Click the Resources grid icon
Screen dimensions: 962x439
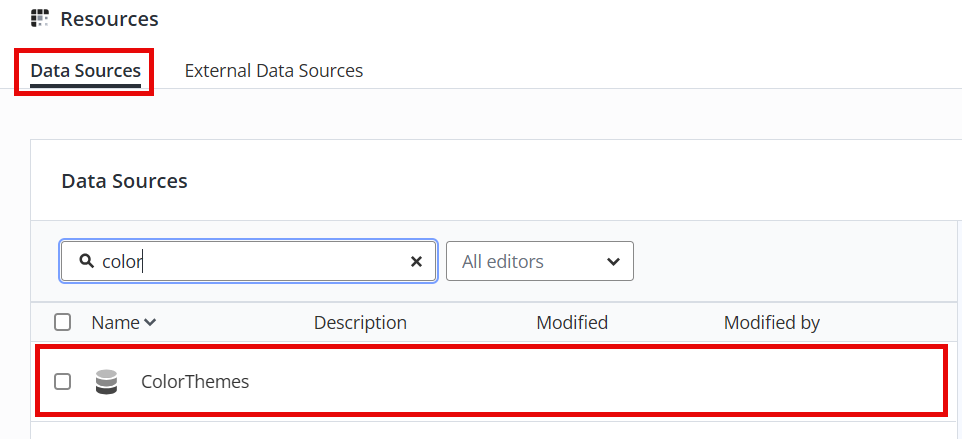click(40, 18)
